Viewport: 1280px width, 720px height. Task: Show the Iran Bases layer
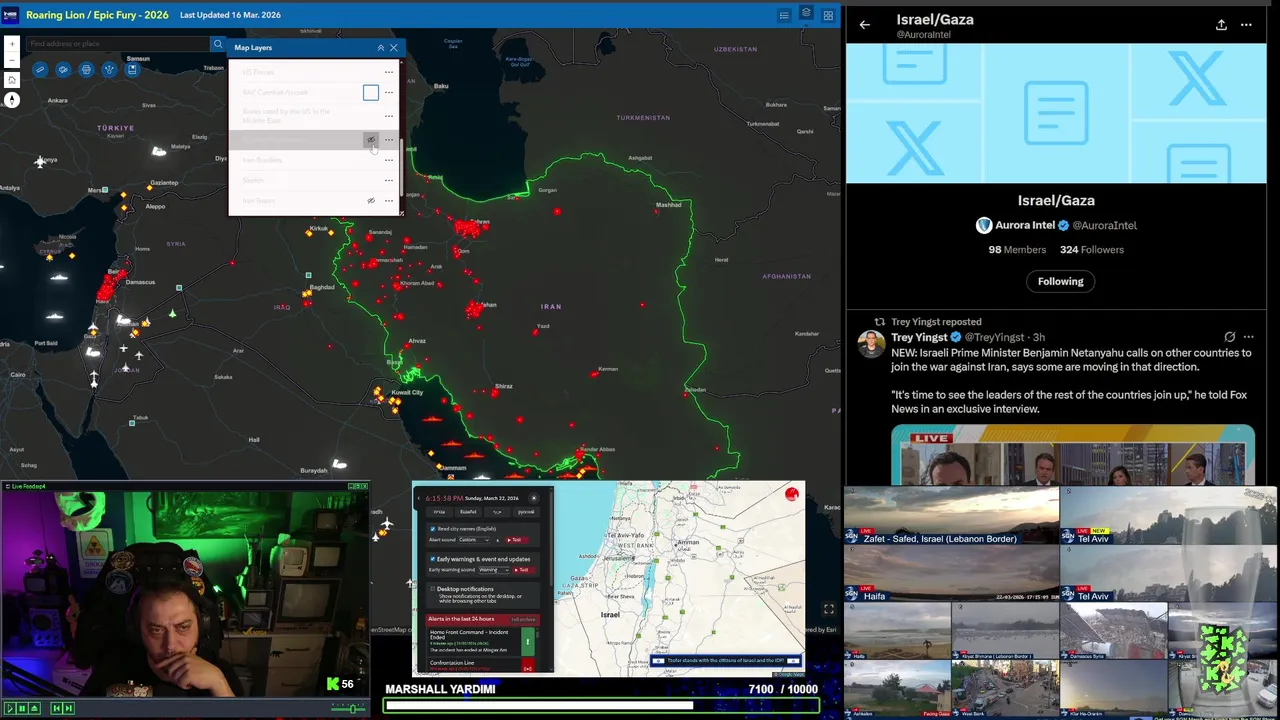click(x=371, y=201)
